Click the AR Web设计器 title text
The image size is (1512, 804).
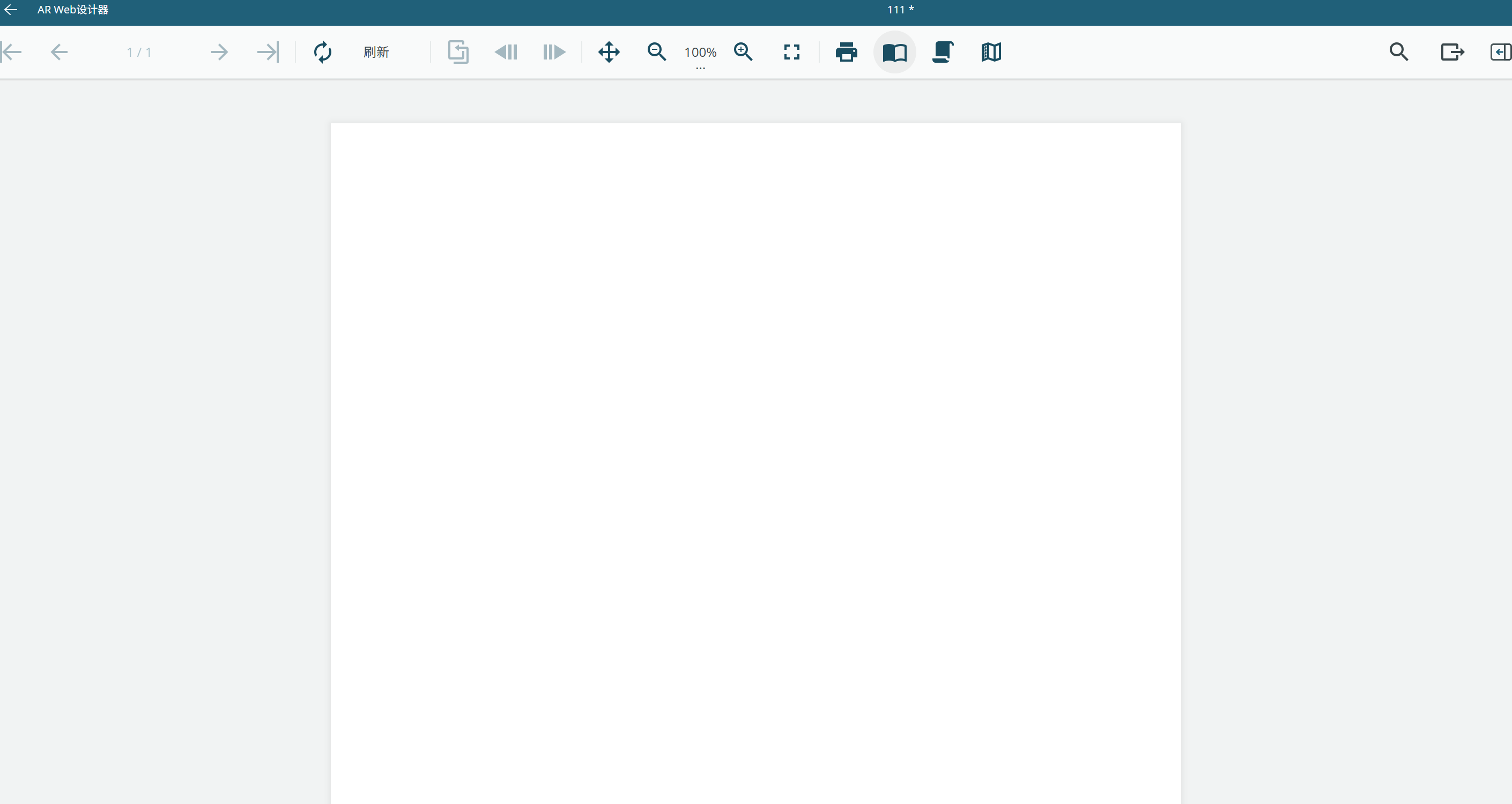[x=73, y=10]
